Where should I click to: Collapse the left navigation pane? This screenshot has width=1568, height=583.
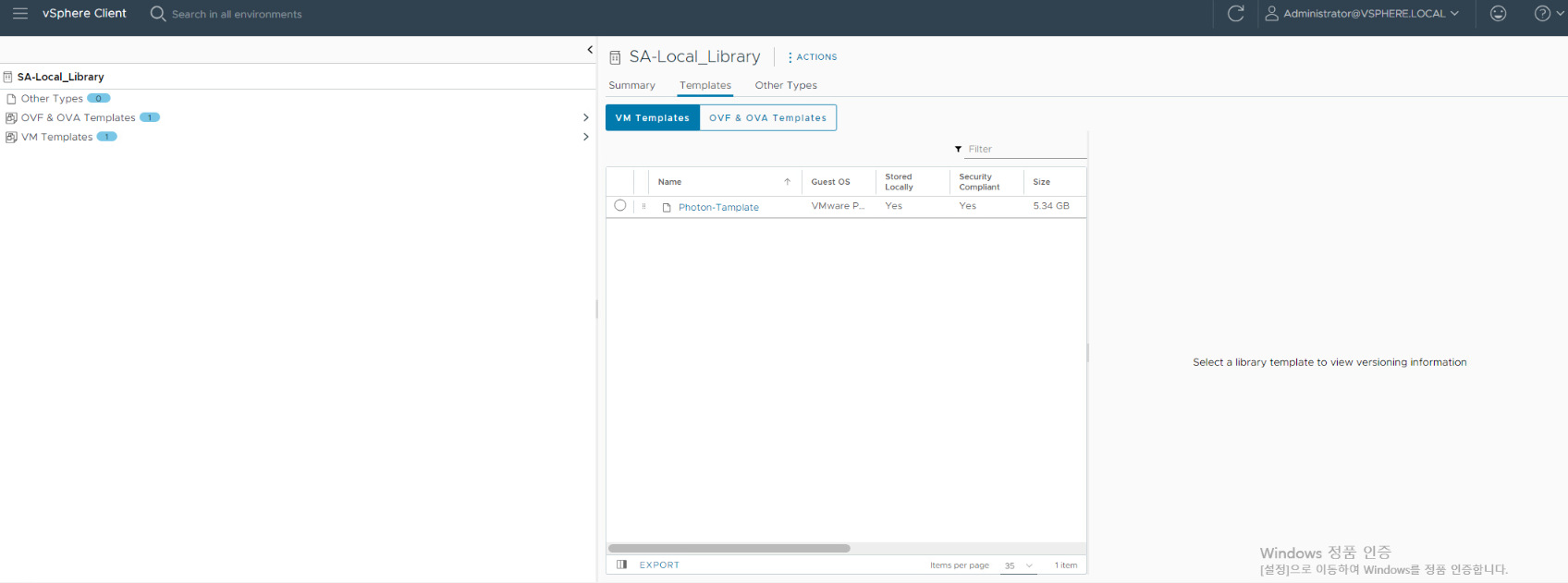590,50
